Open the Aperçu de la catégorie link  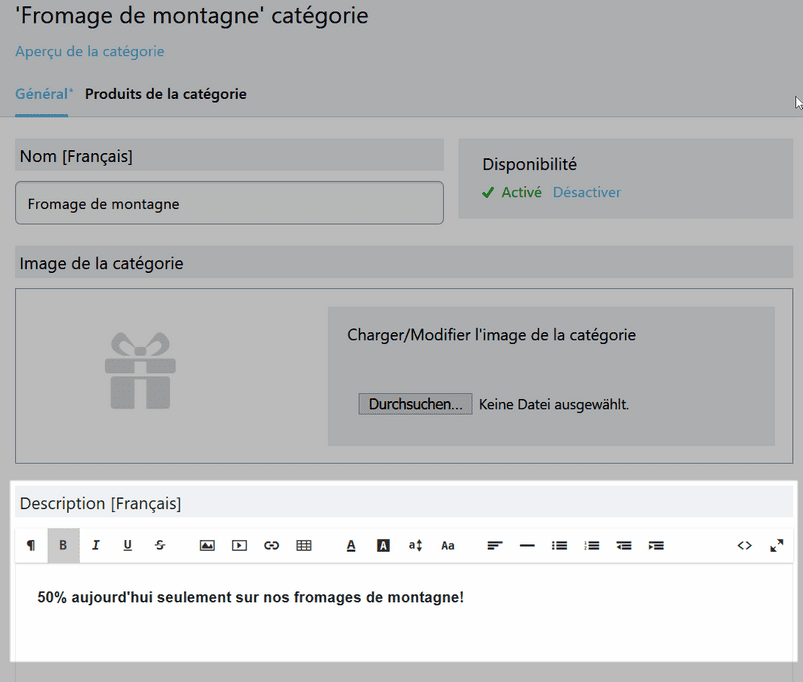[90, 52]
